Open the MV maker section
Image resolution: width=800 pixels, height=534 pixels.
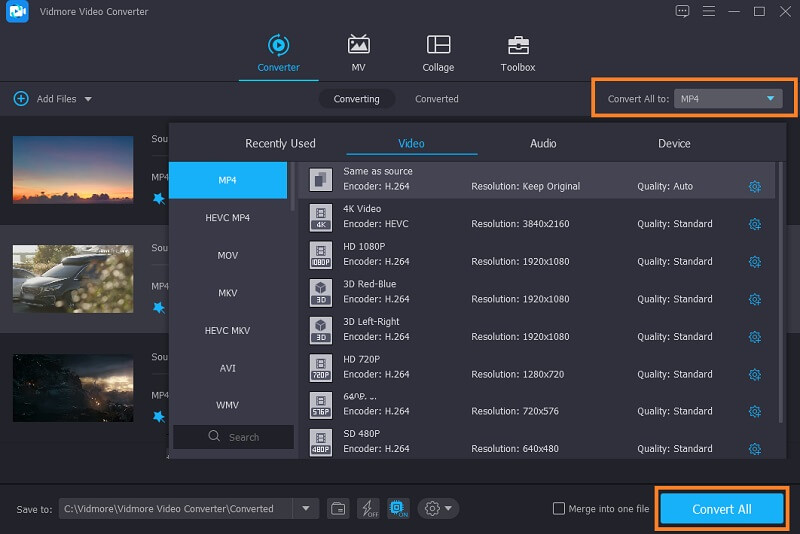click(358, 53)
